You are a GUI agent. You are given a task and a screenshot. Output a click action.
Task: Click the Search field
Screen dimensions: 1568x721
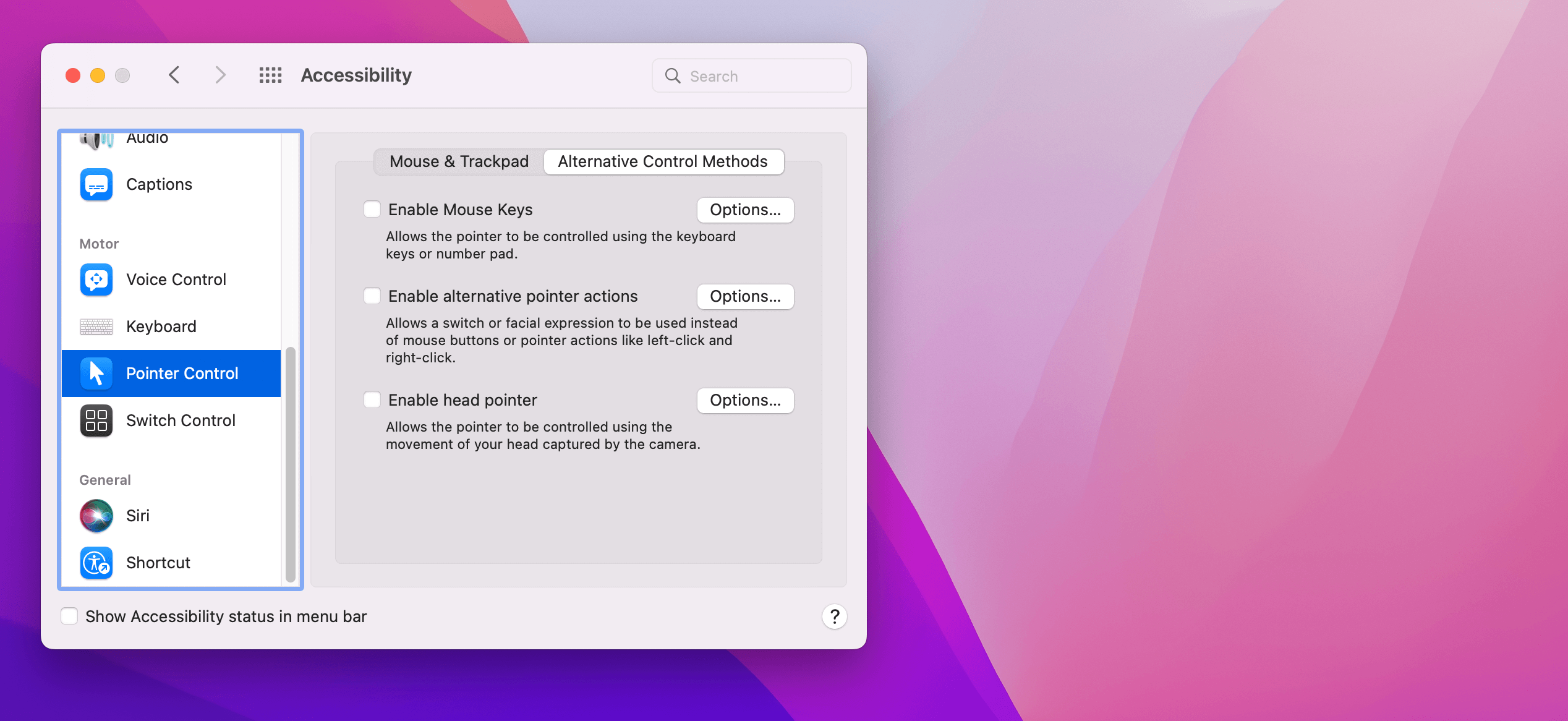pos(761,76)
